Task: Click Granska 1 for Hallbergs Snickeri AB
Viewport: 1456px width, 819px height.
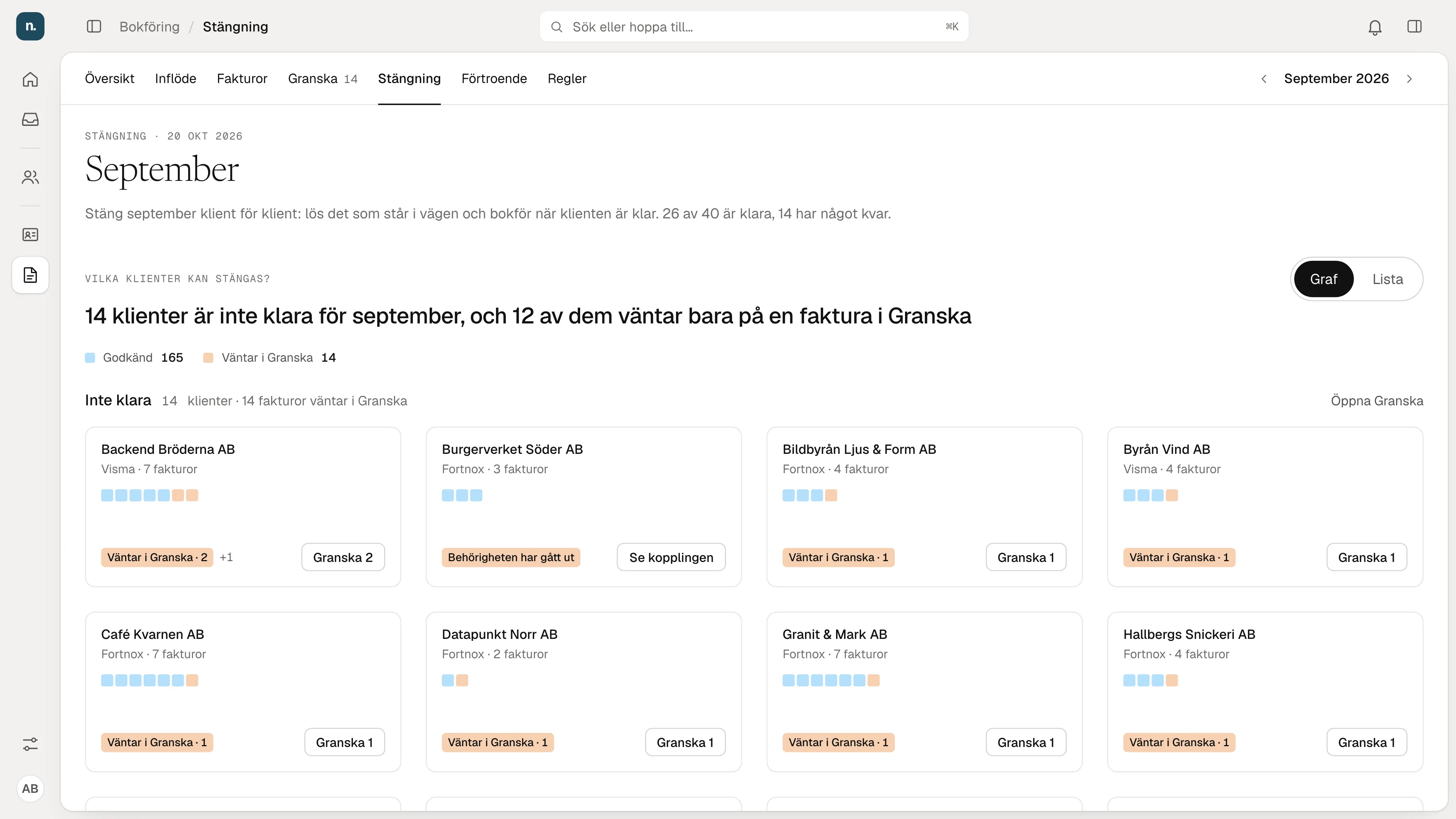Action: coord(1367,742)
